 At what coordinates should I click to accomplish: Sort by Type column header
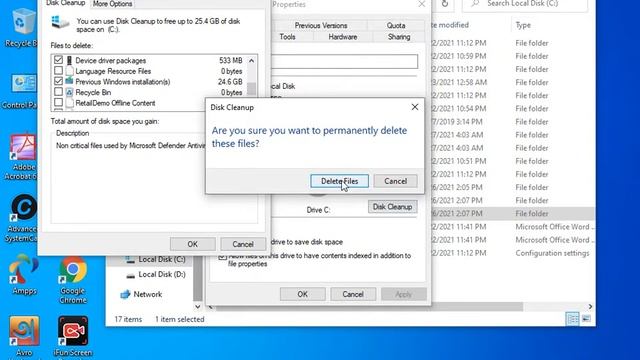[x=523, y=25]
